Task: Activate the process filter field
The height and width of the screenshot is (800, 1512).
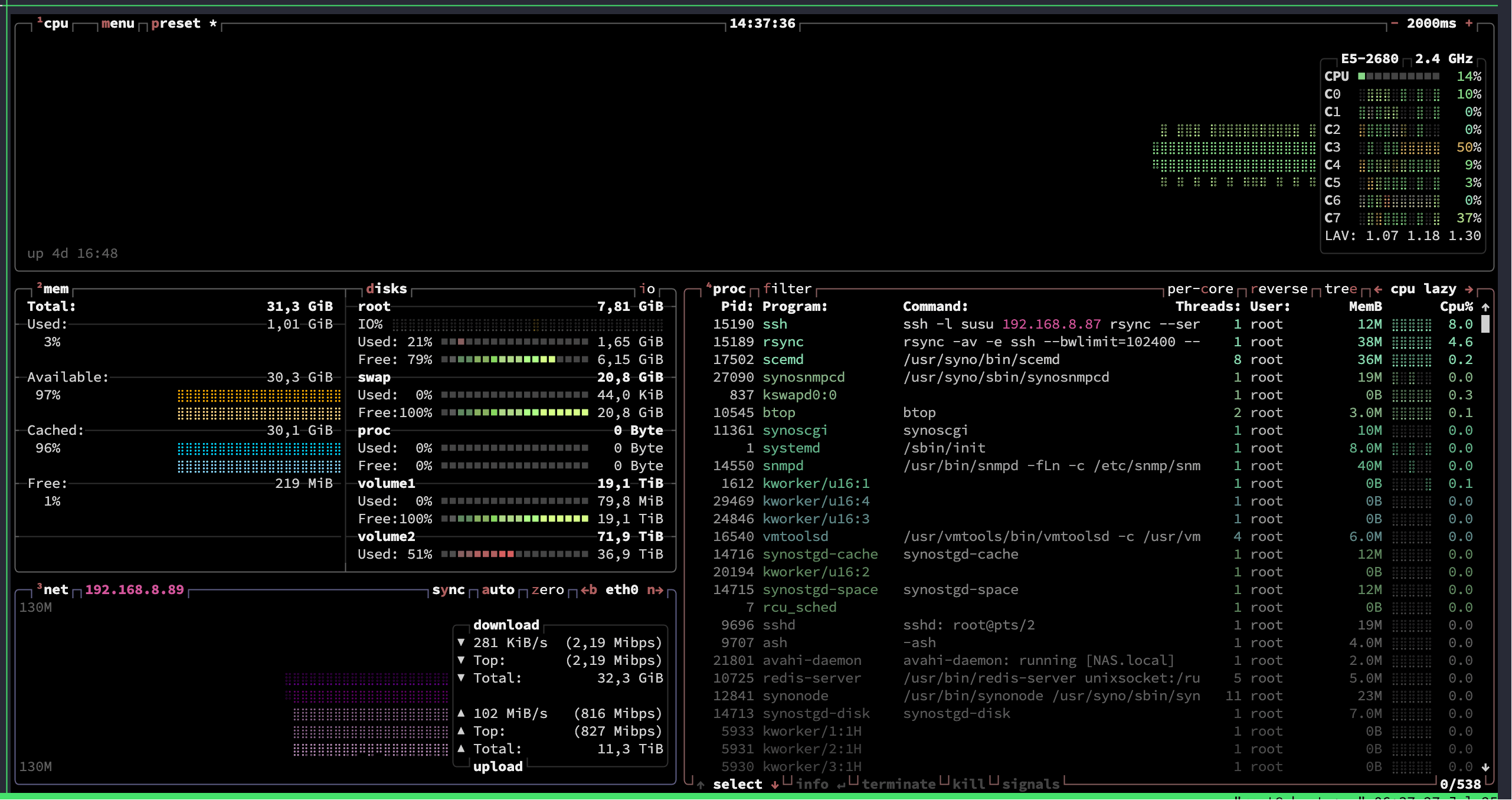Action: pos(787,289)
